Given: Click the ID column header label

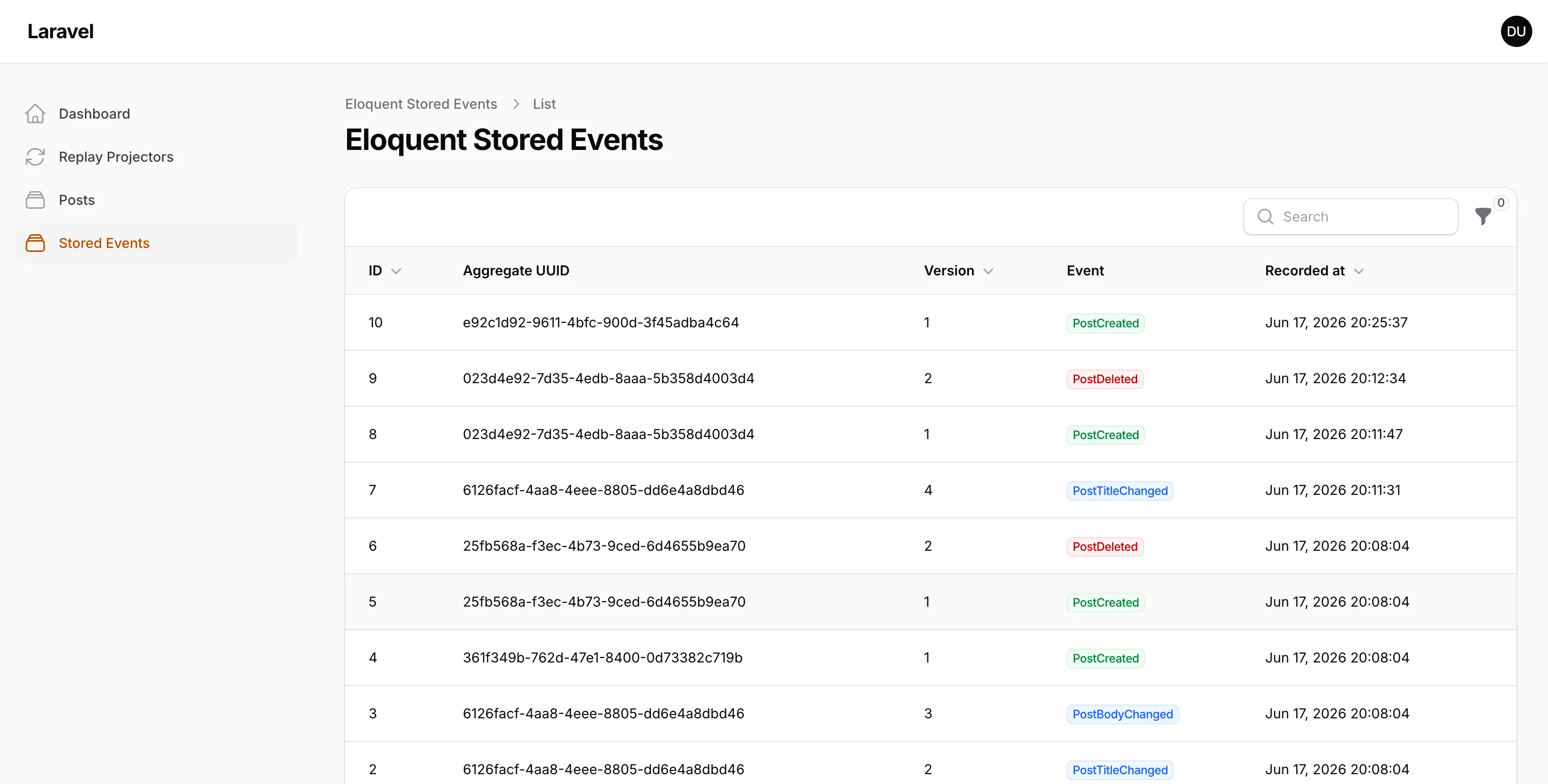Looking at the screenshot, I should coord(375,271).
